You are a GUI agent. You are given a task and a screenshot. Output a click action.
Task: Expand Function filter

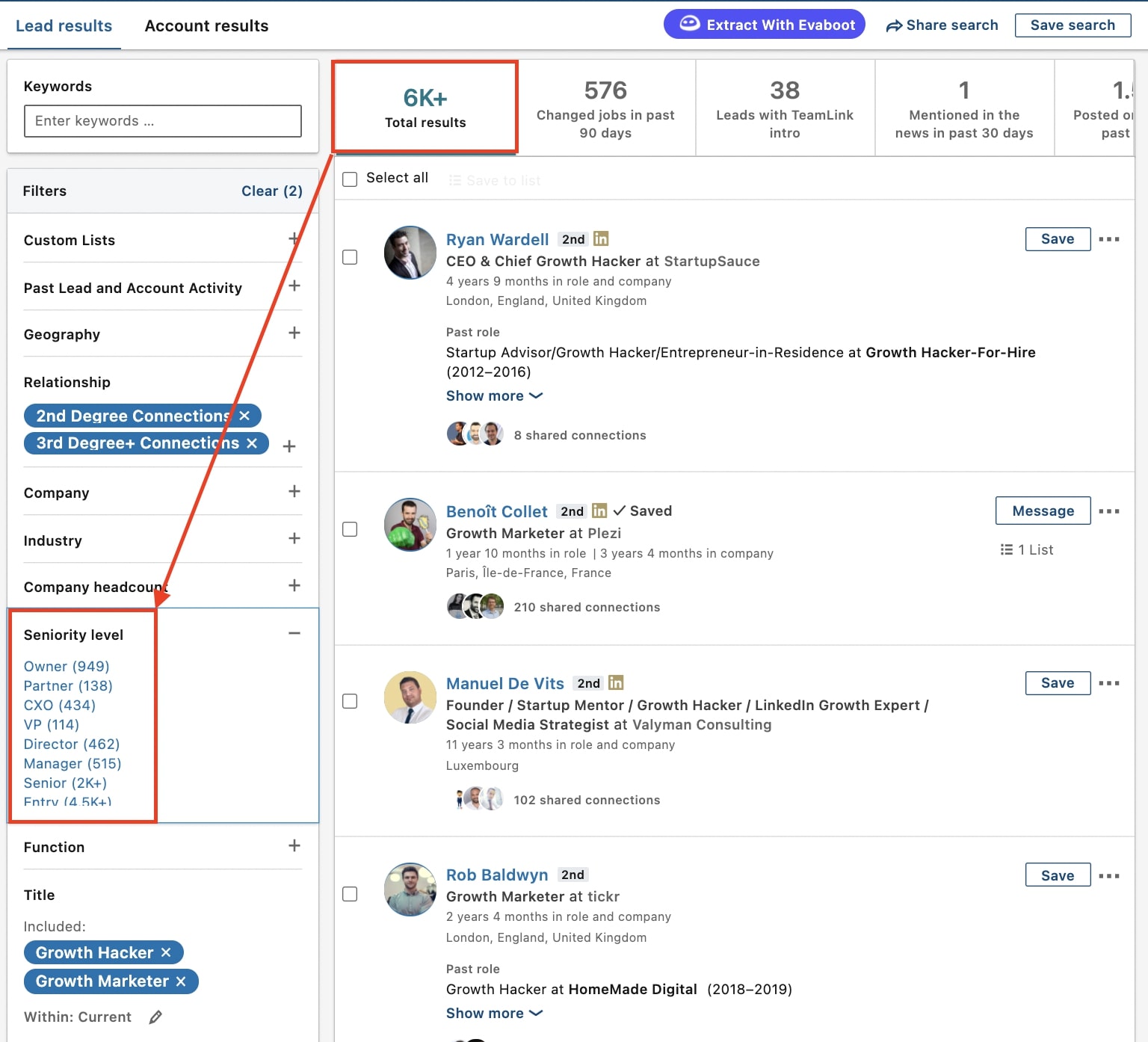(294, 845)
